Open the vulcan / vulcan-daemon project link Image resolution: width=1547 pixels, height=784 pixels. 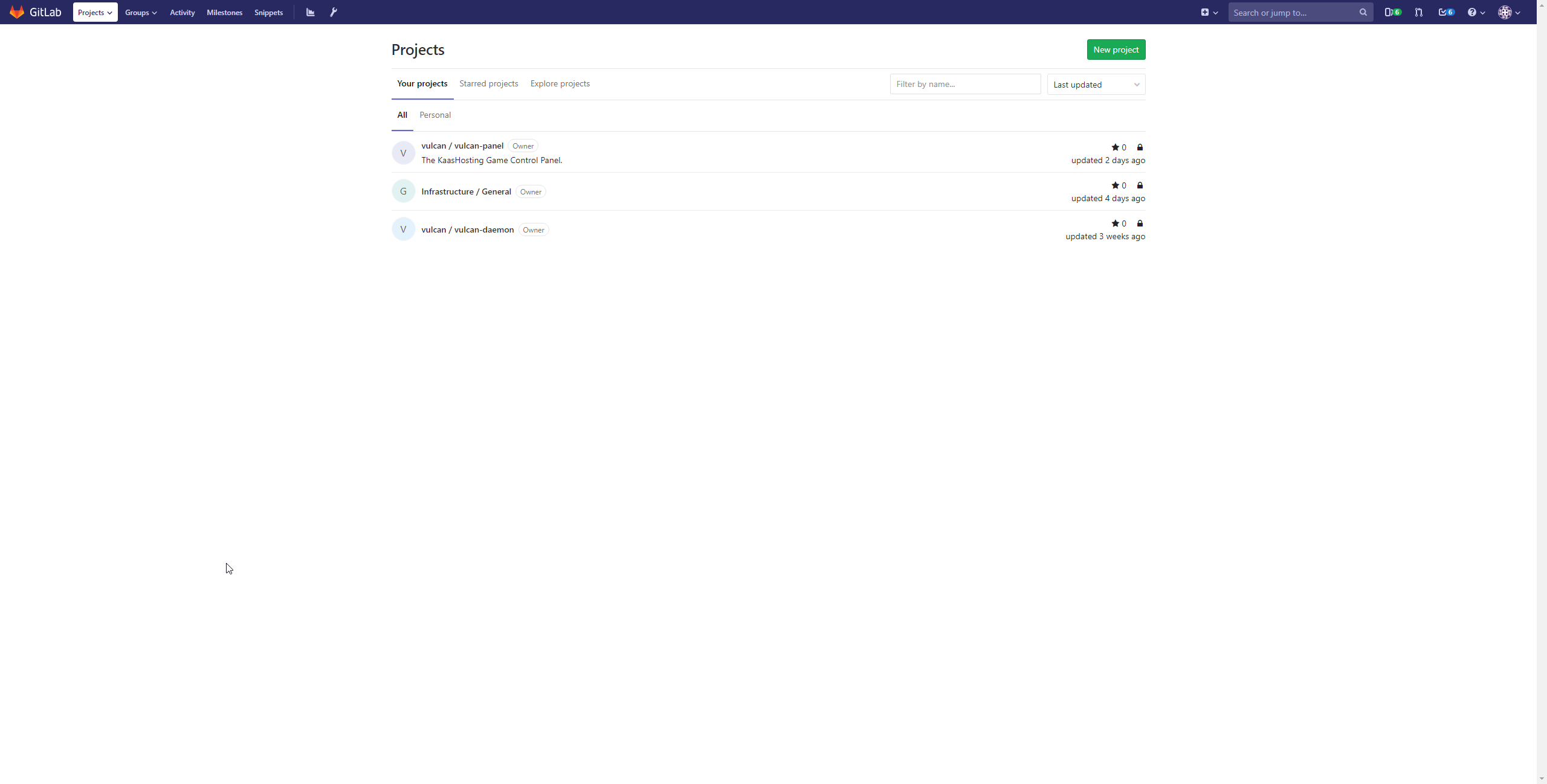click(x=467, y=230)
